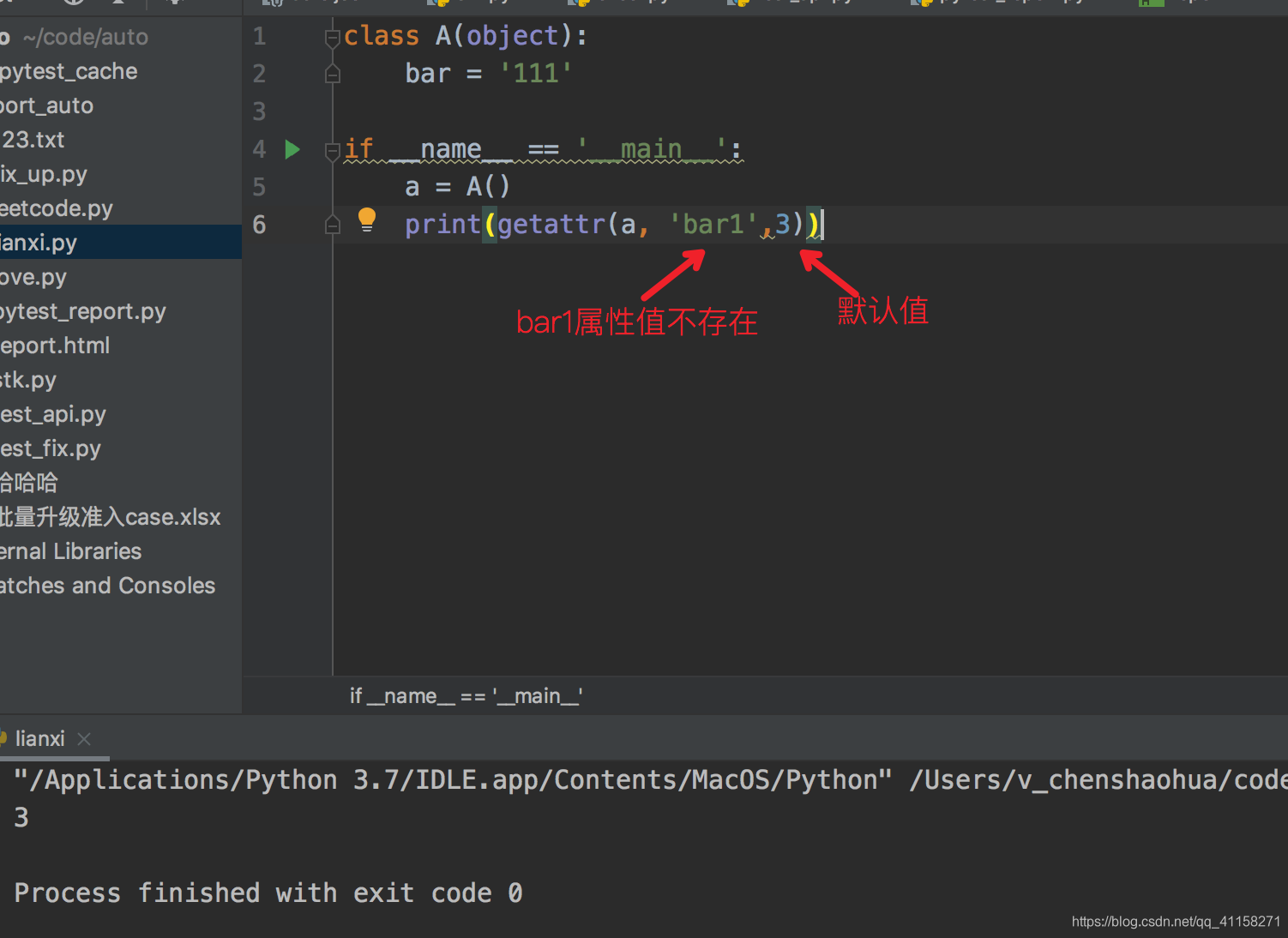1288x938 pixels.
Task: Click the interpreter path in console output
Action: [x=453, y=780]
